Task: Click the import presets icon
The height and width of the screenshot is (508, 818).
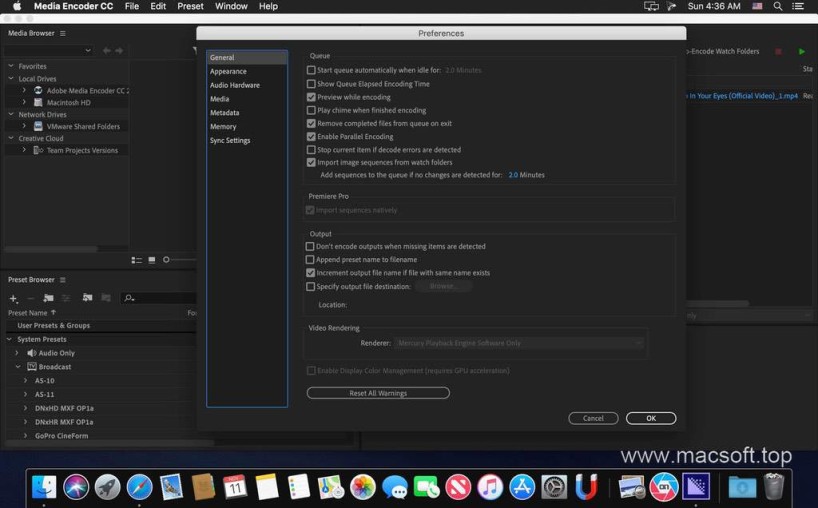Action: click(x=88, y=298)
